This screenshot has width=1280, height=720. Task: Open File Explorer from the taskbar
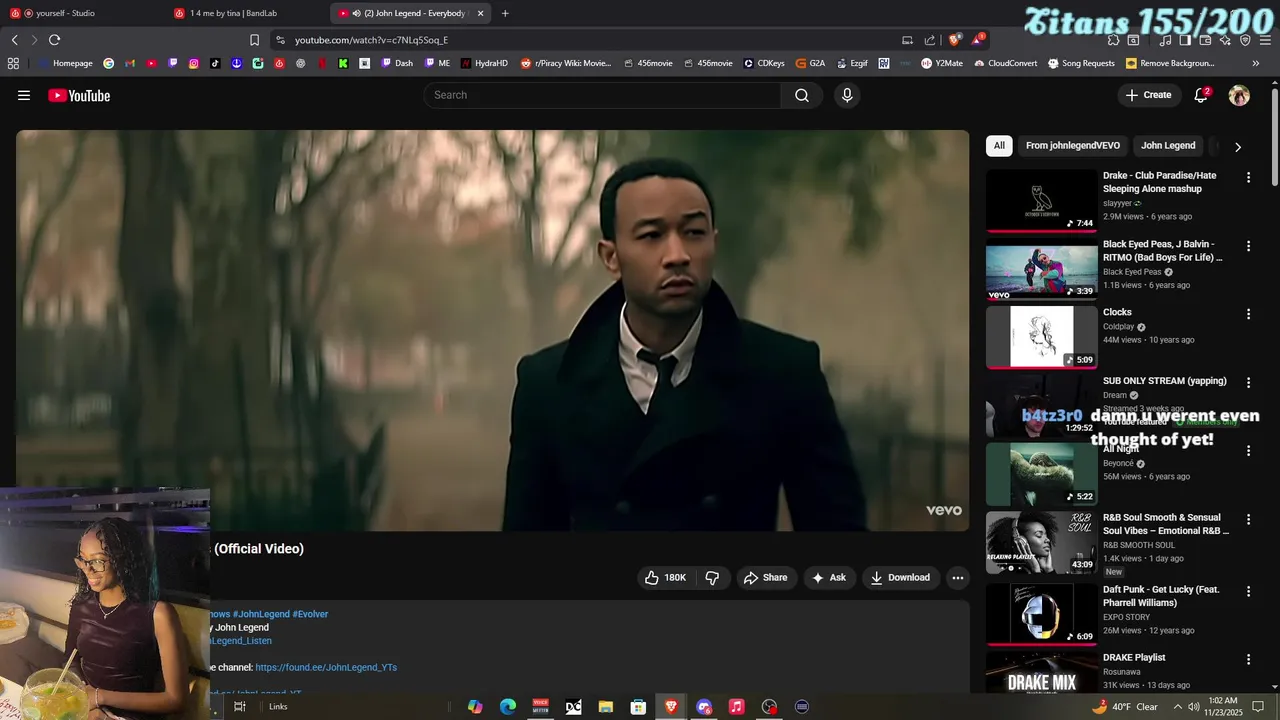pos(606,707)
